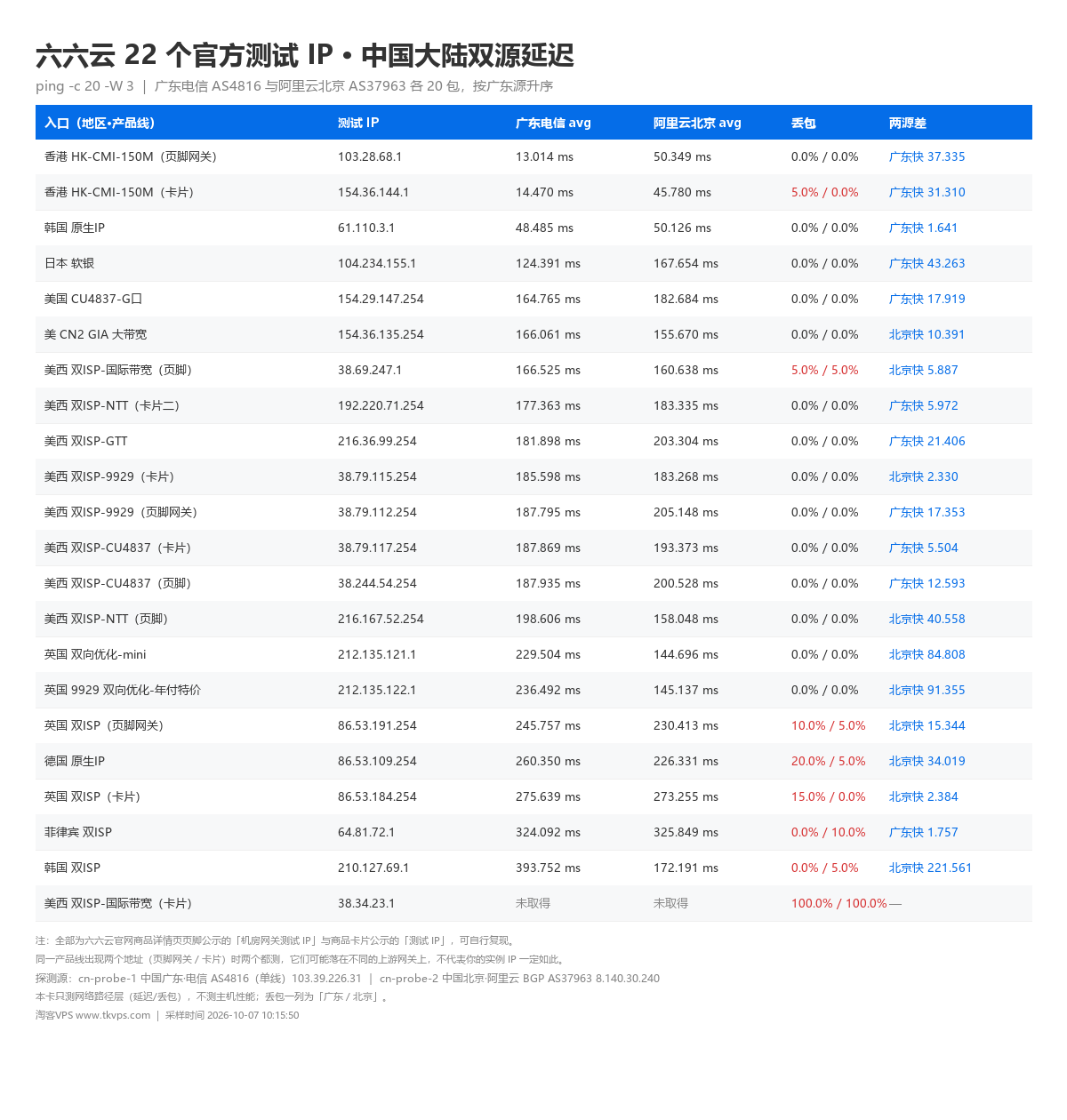Viewport: 1067px width, 1120px height.
Task: Click the '测试 IP' column header
Action: 358,123
